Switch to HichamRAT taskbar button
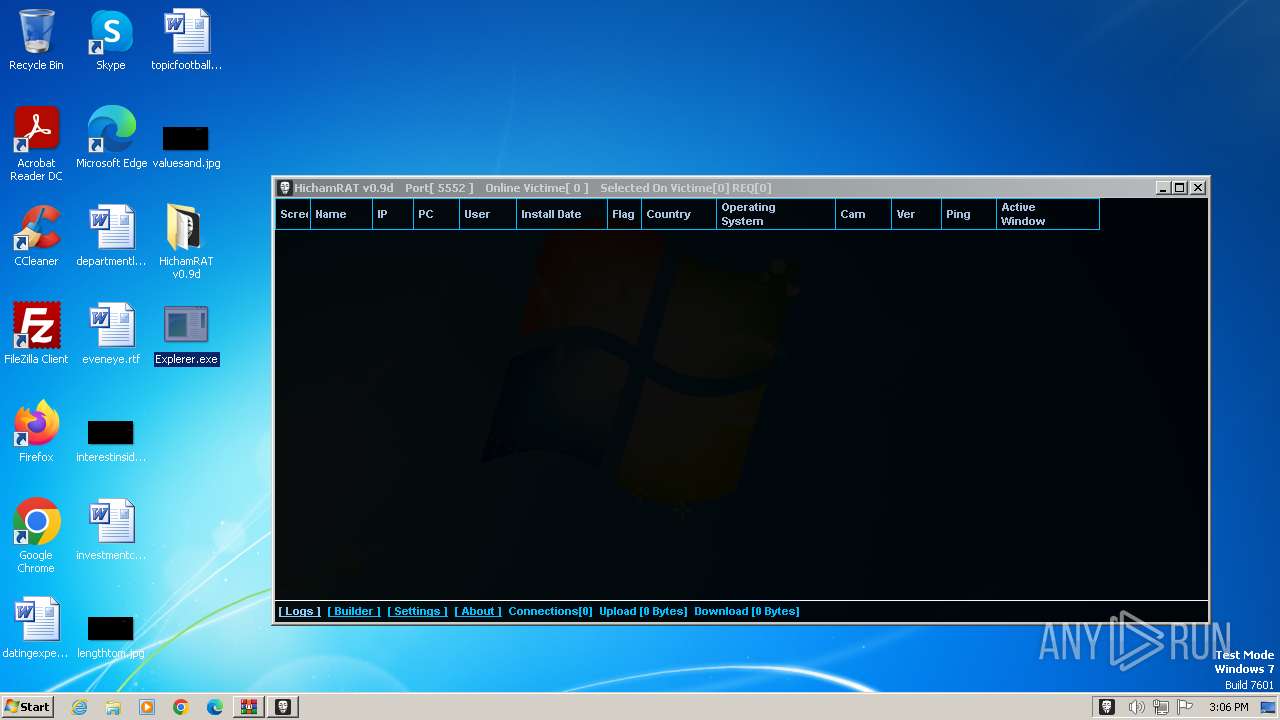This screenshot has width=1280, height=720. [x=283, y=707]
